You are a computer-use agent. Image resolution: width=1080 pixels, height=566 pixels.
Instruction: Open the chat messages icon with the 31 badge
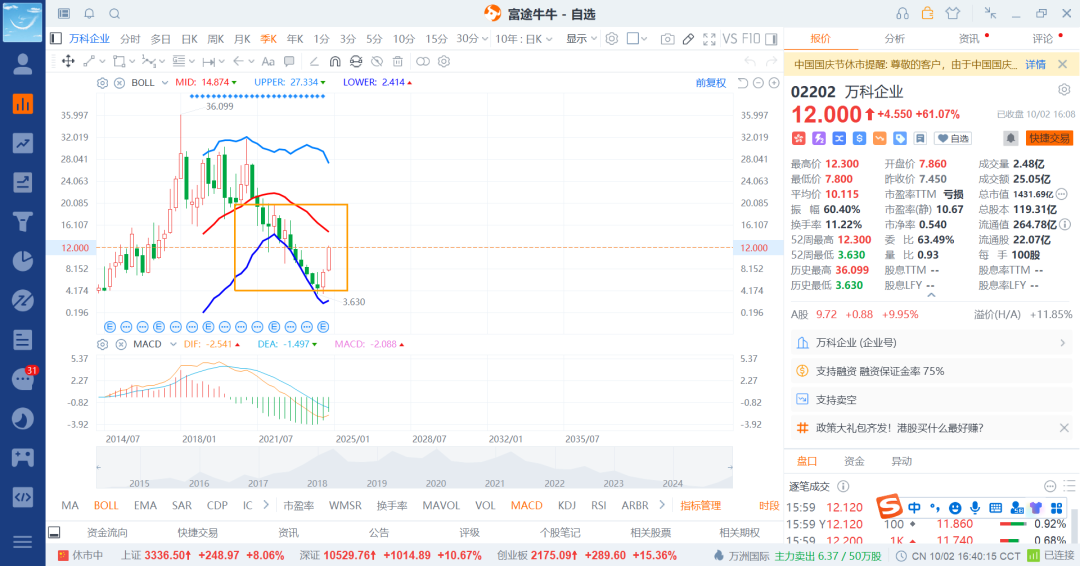tap(23, 379)
